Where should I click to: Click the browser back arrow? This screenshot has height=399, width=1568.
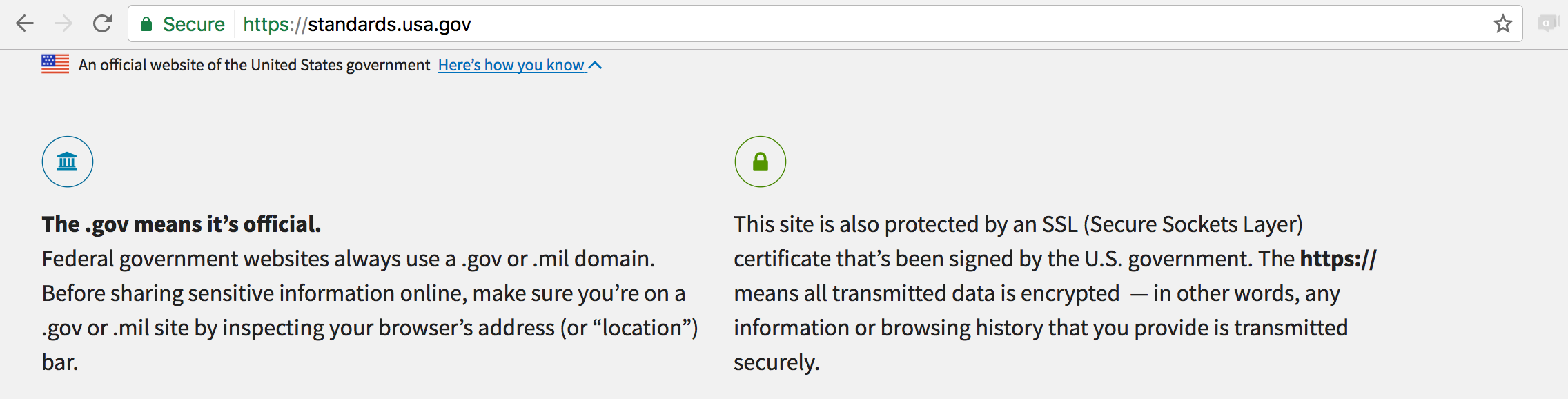point(26,24)
